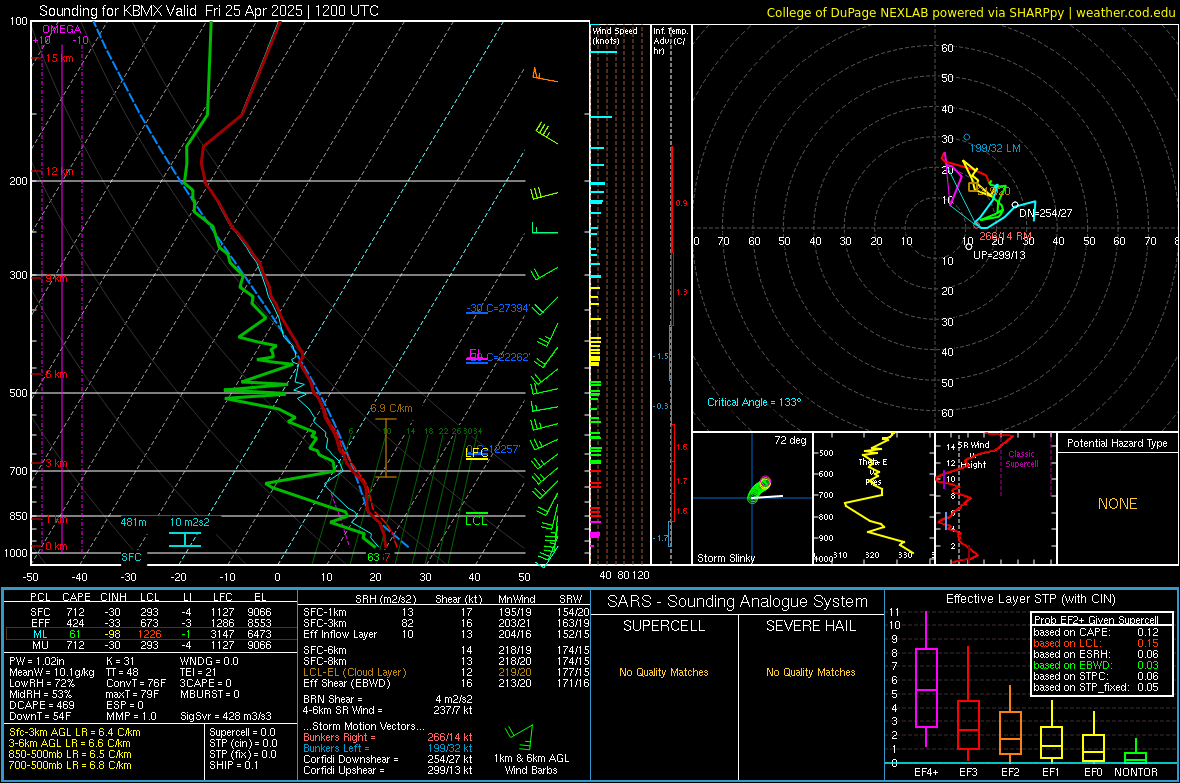Click the 'PW = 1.02in' value
1180x783 pixels.
[37, 660]
